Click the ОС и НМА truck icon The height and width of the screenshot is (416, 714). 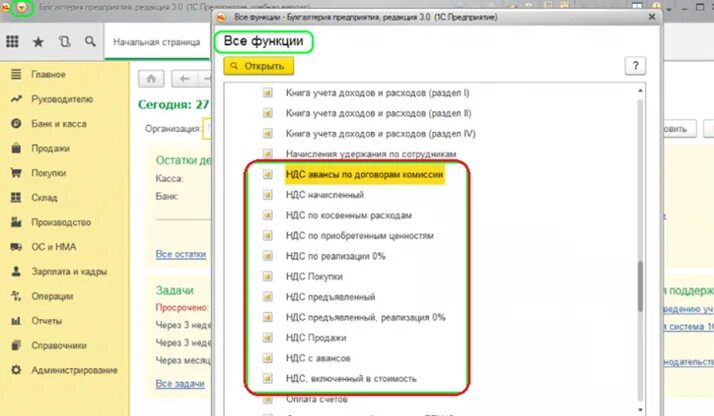pos(16,247)
